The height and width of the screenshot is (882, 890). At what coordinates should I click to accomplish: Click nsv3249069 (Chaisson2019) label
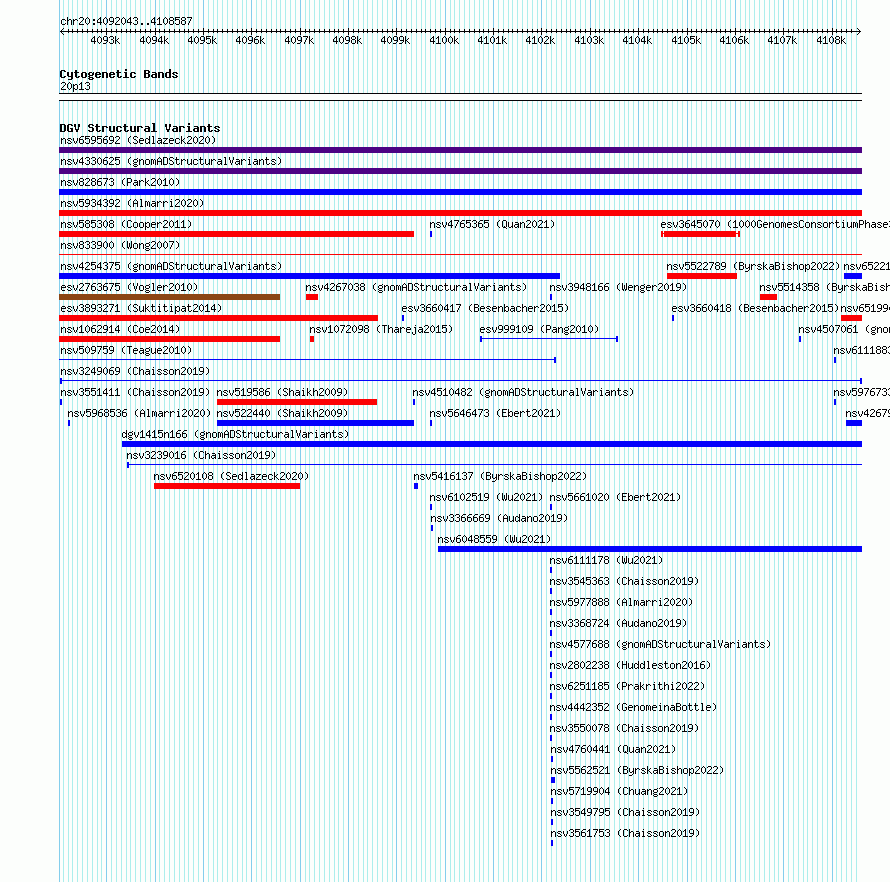point(135,371)
